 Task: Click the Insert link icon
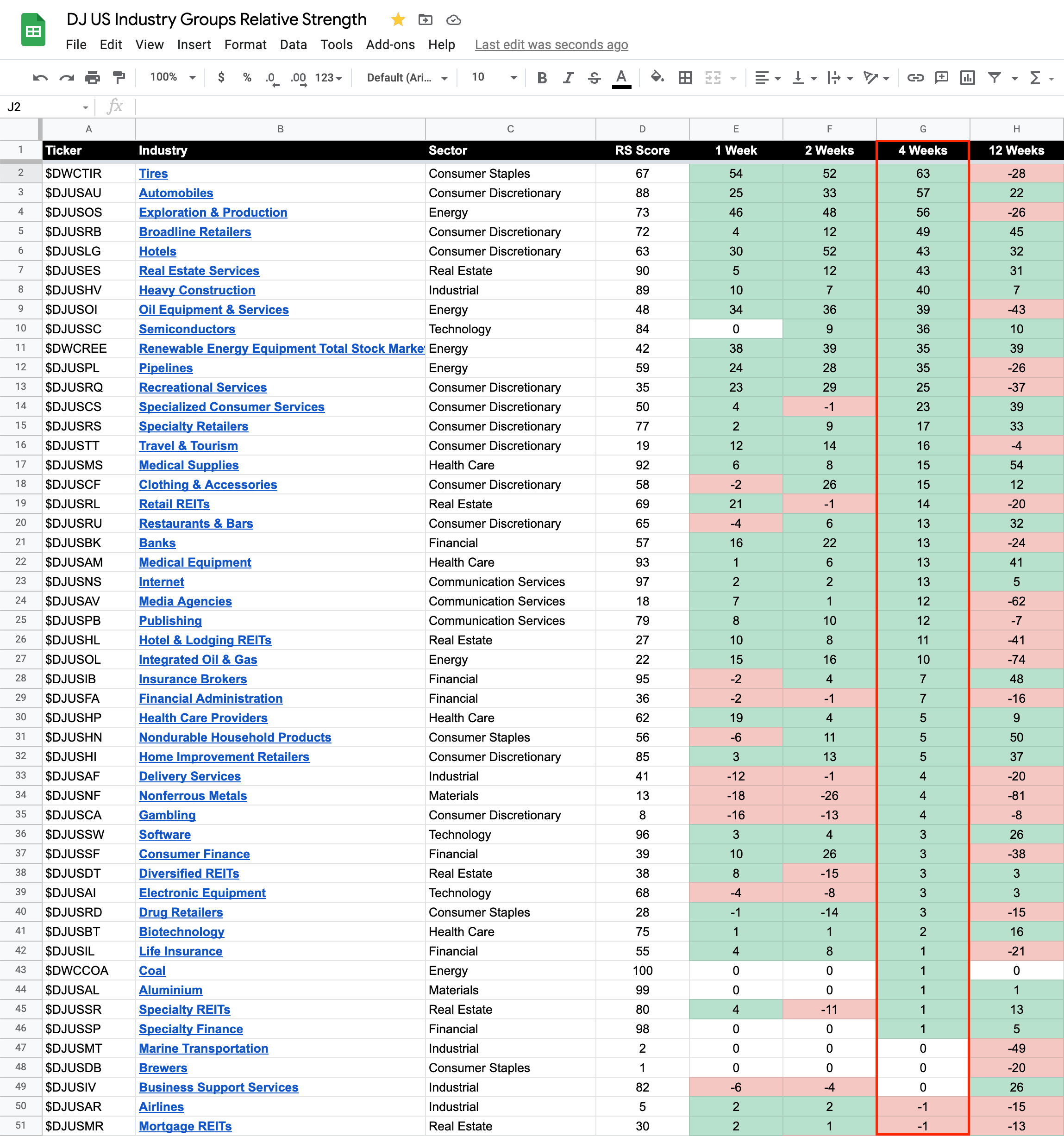[915, 78]
